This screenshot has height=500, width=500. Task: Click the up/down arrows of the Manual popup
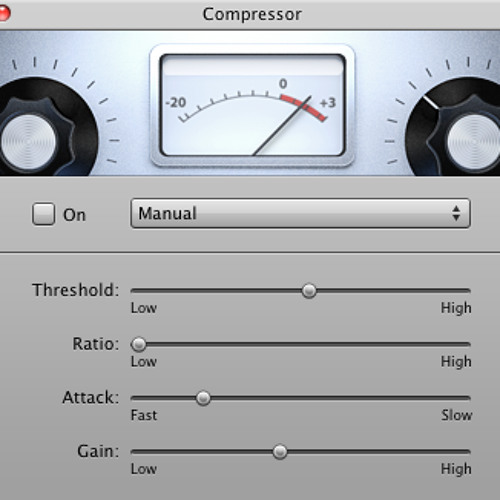click(456, 213)
